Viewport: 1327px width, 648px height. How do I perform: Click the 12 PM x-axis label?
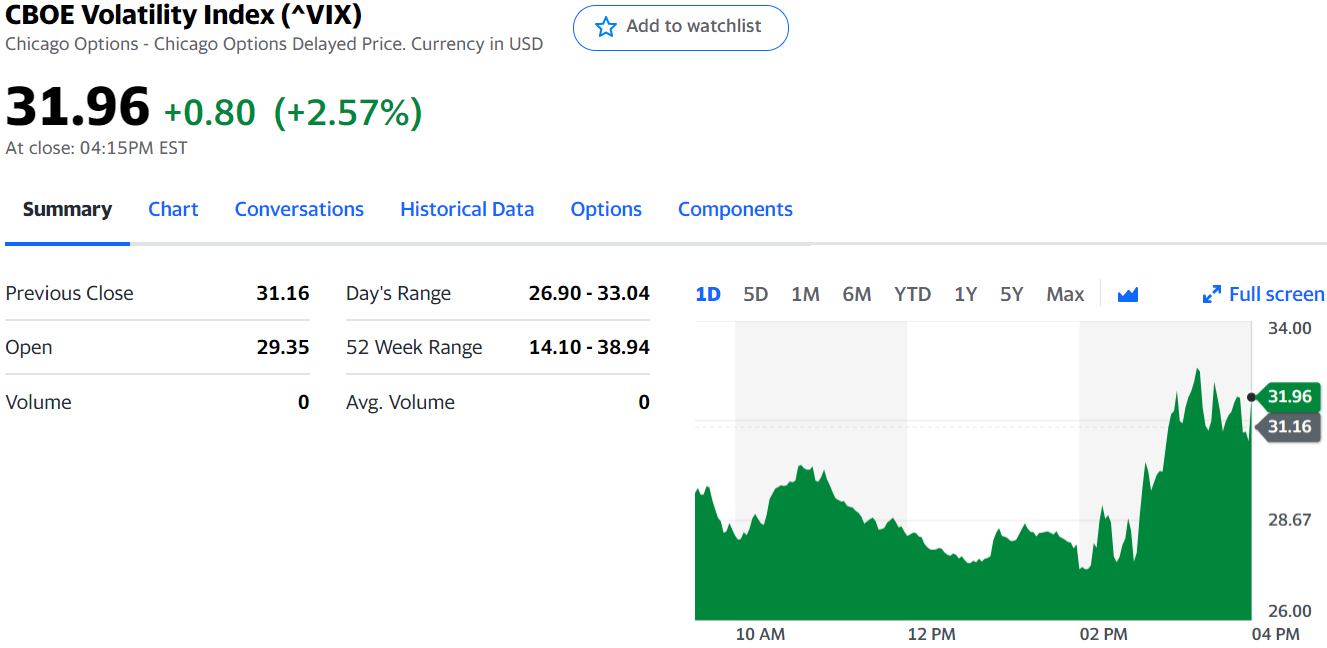point(931,634)
